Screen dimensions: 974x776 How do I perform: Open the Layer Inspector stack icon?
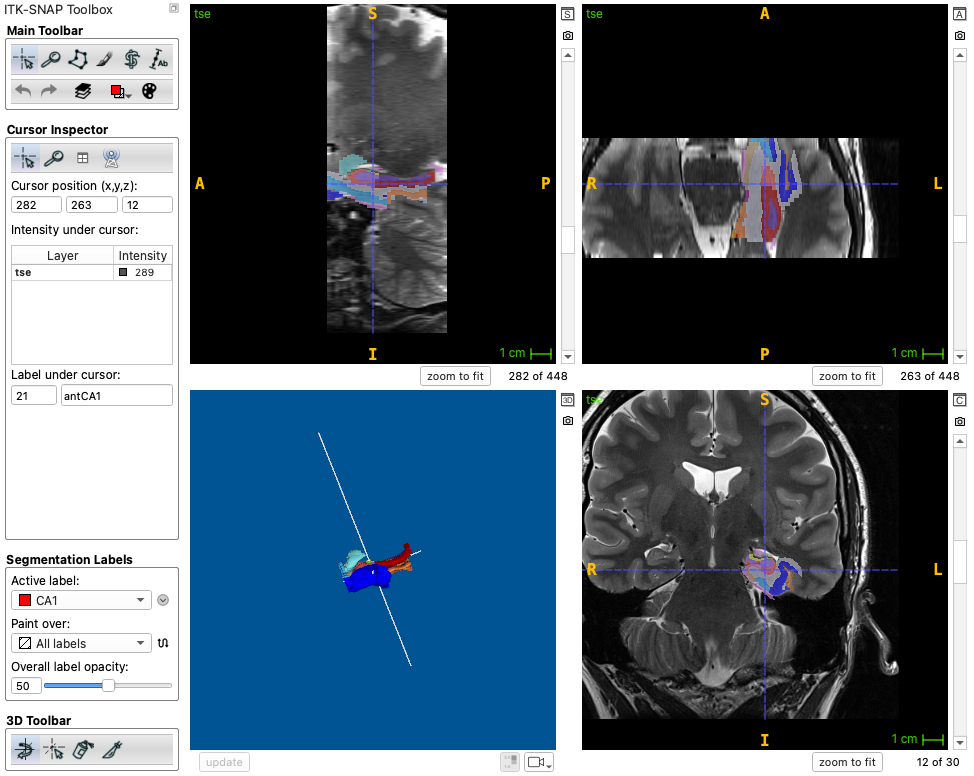(x=83, y=91)
